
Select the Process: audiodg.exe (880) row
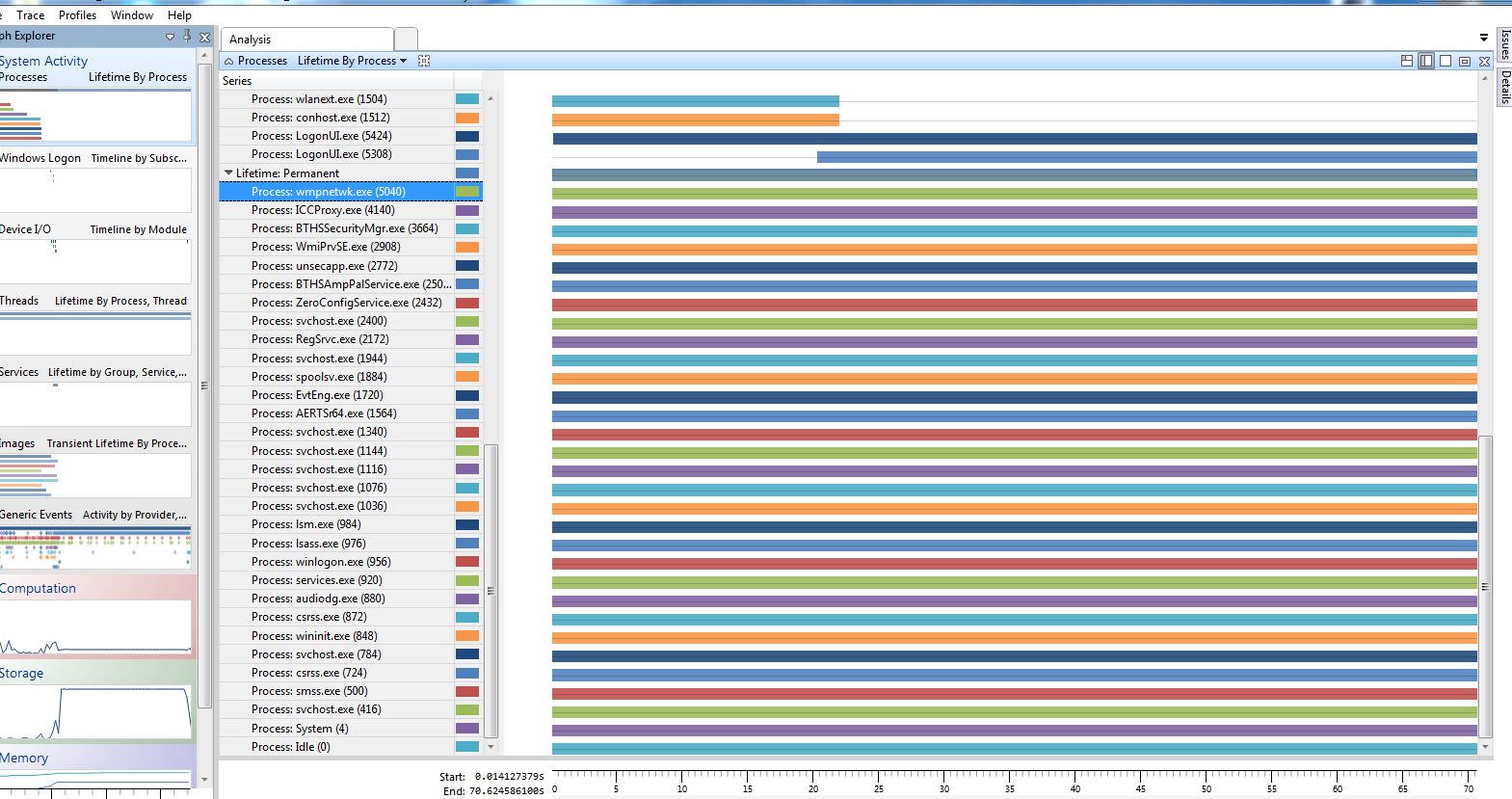[351, 599]
